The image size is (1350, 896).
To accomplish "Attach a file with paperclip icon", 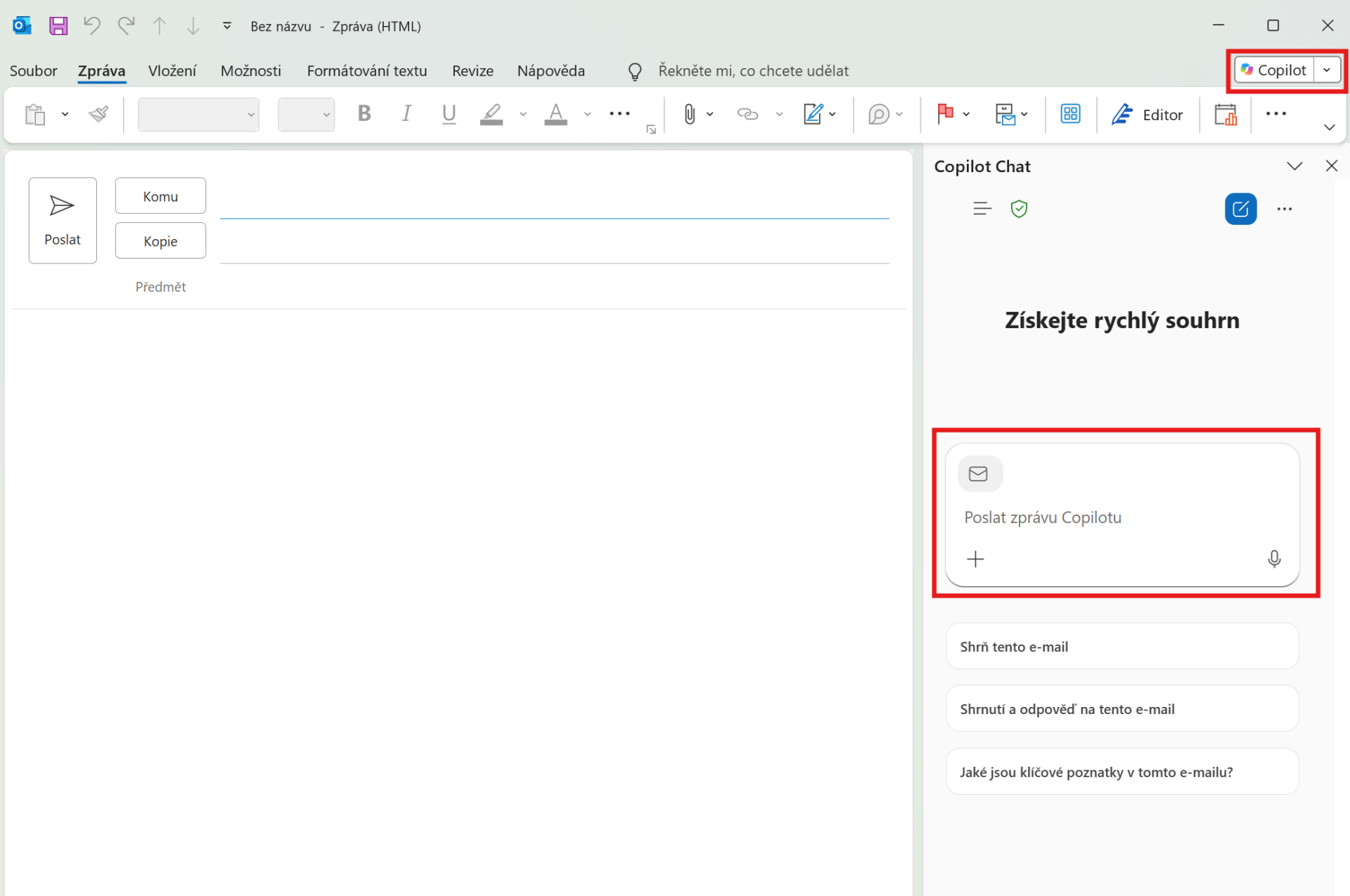I will (690, 114).
